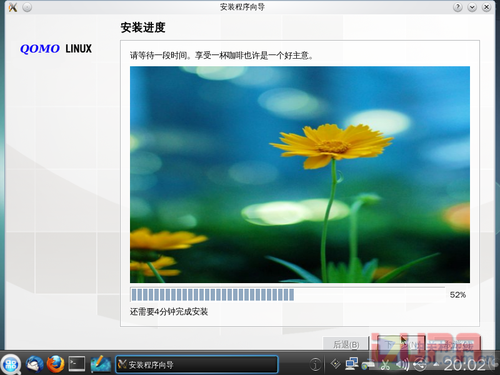Open the terminal from the taskbar
This screenshot has height=375, width=500.
click(x=77, y=364)
